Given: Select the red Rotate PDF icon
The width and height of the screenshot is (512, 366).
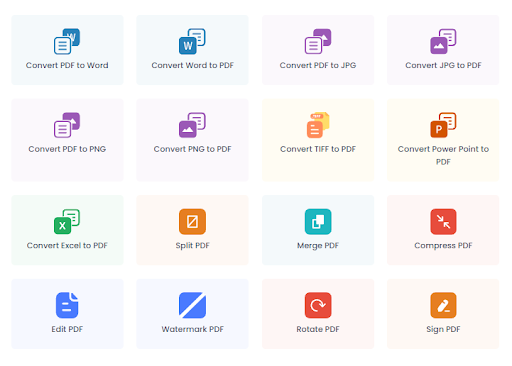Looking at the screenshot, I should 318,305.
